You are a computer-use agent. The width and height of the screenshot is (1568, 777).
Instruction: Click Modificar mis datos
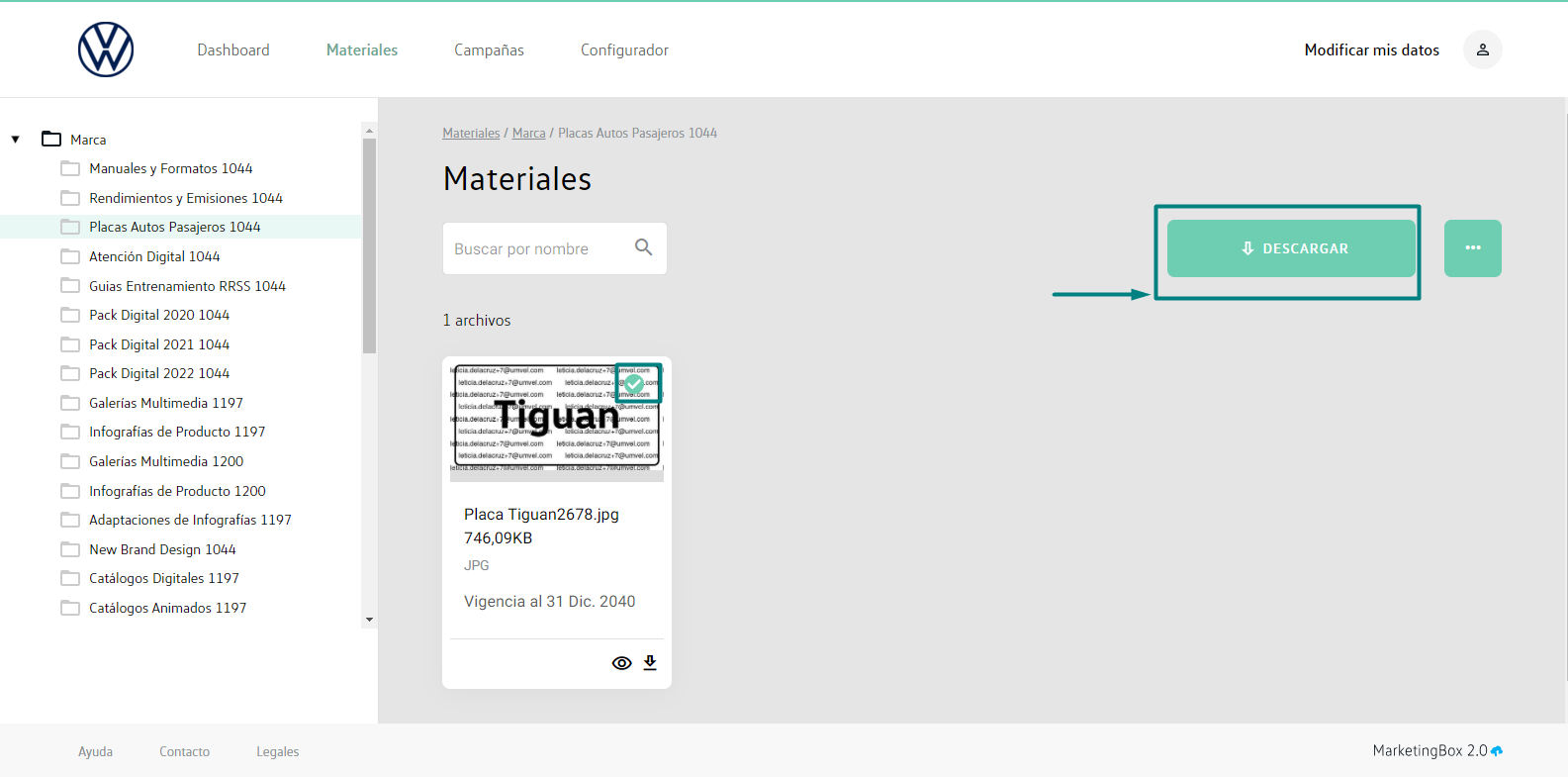(x=1371, y=49)
